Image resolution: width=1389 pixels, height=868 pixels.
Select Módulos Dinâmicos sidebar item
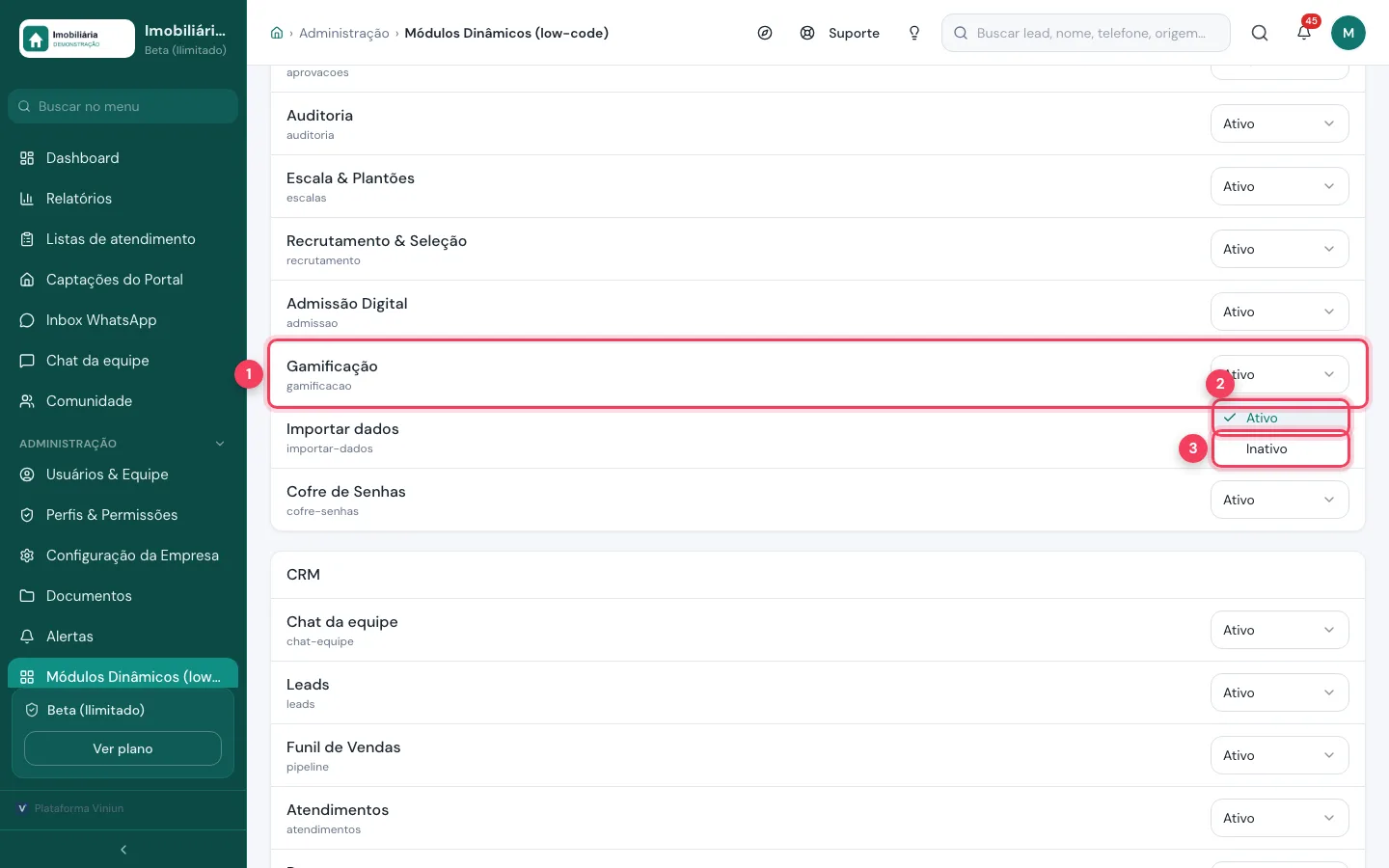(123, 675)
